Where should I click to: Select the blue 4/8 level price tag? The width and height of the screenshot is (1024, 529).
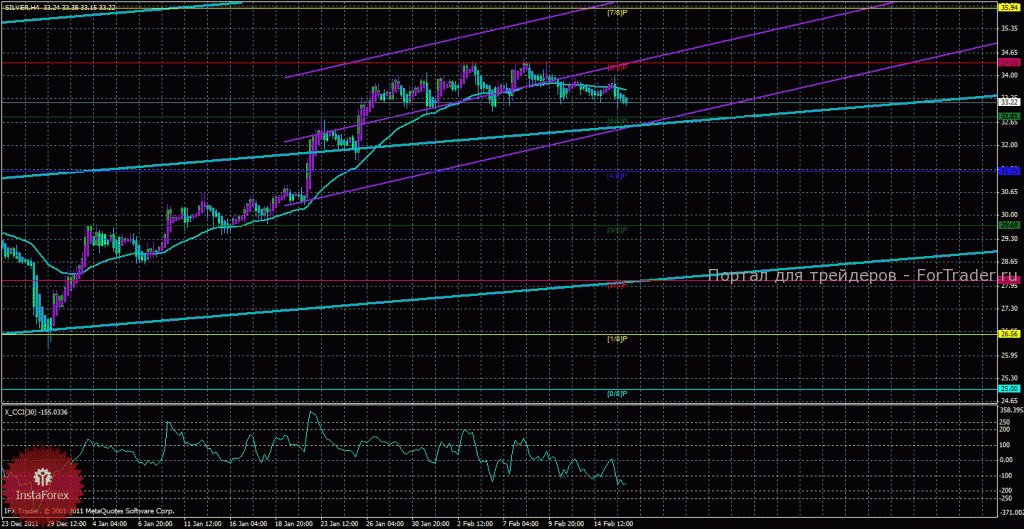[x=1010, y=170]
